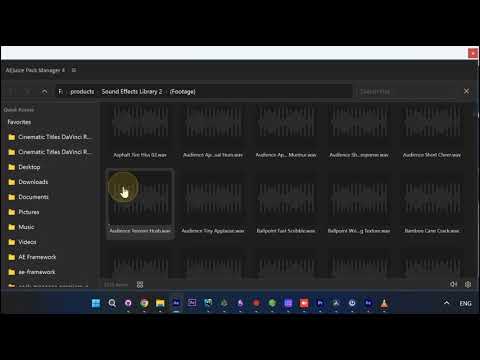480x360 pixels.
Task: Select the Bamboo Cane Crack.wav thumbnail
Action: point(432,204)
